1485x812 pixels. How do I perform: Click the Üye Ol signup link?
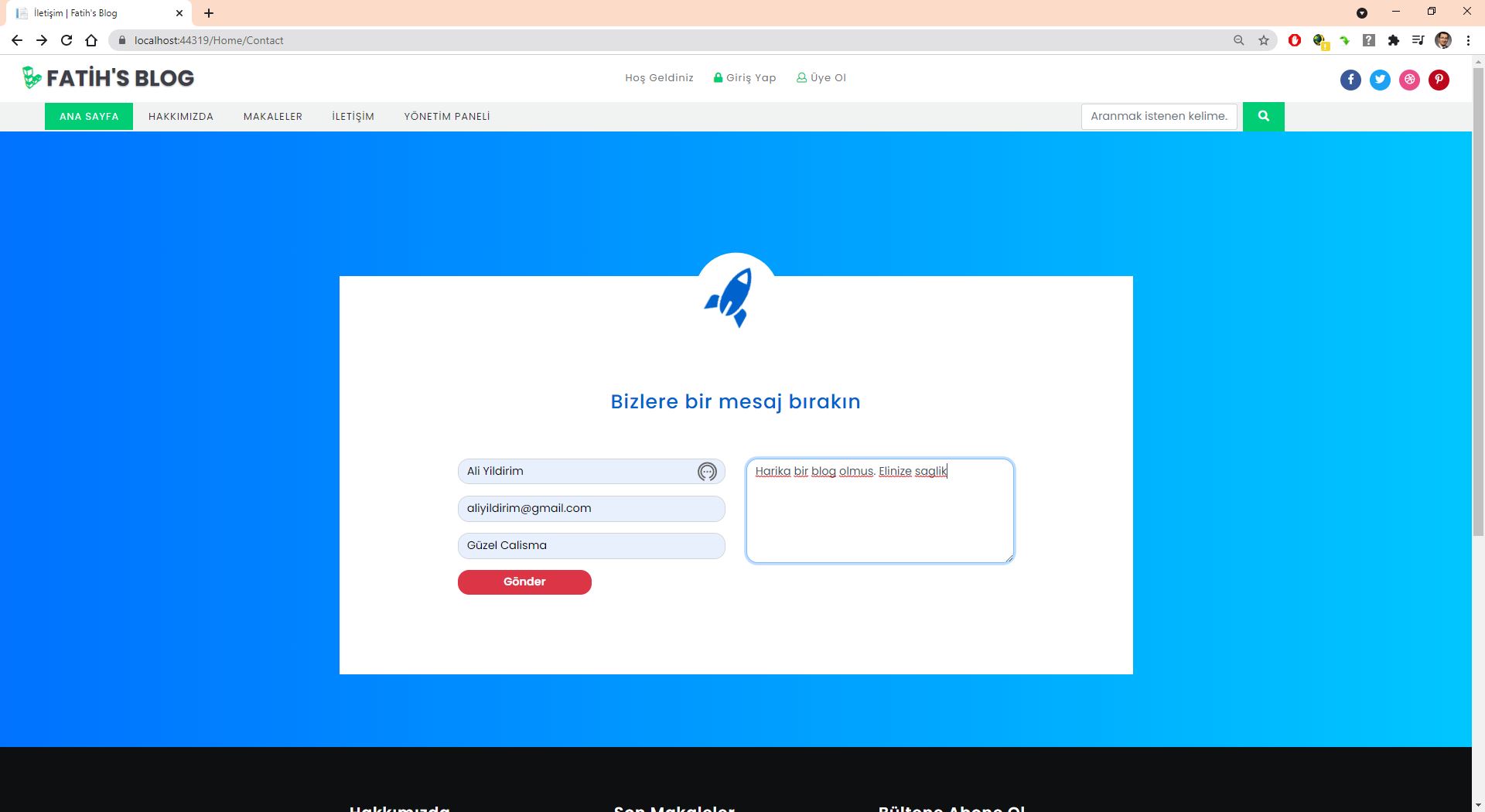[821, 77]
